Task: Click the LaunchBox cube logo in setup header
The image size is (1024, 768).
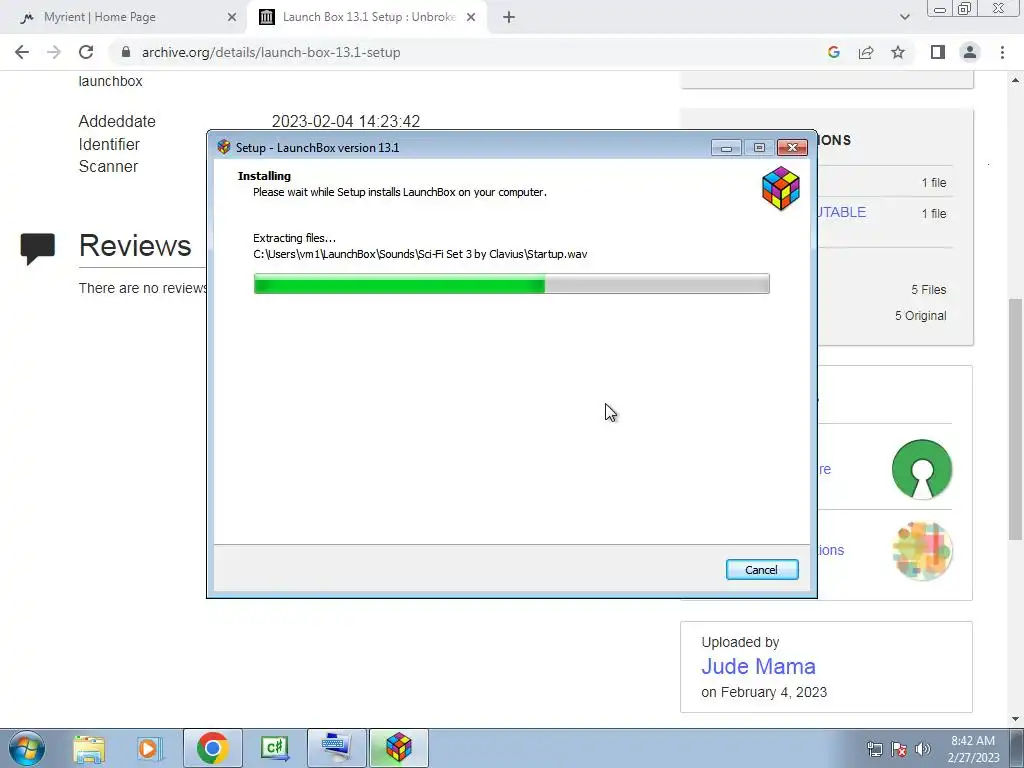Action: (780, 188)
